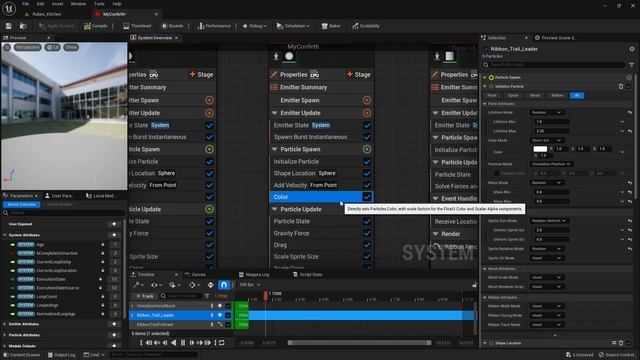Screen dimensions: 640x360
Task: Open timeline wrench actions dropdown
Action: pyautogui.click(x=139, y=284)
